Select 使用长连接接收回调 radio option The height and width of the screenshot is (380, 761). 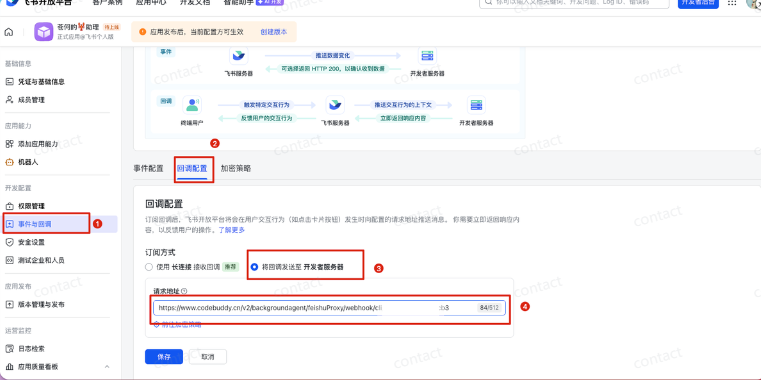[149, 267]
